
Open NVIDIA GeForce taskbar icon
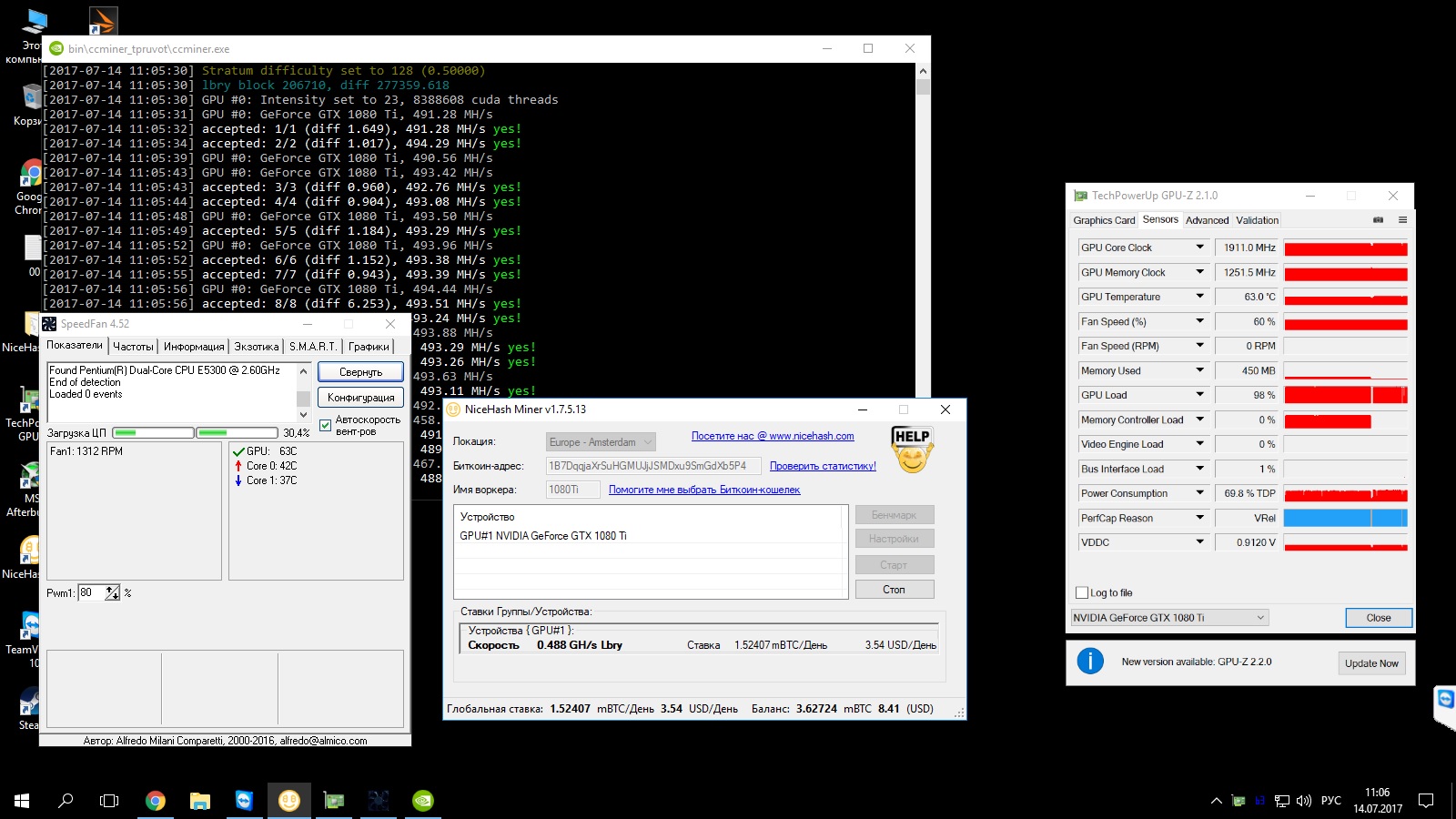[423, 801]
